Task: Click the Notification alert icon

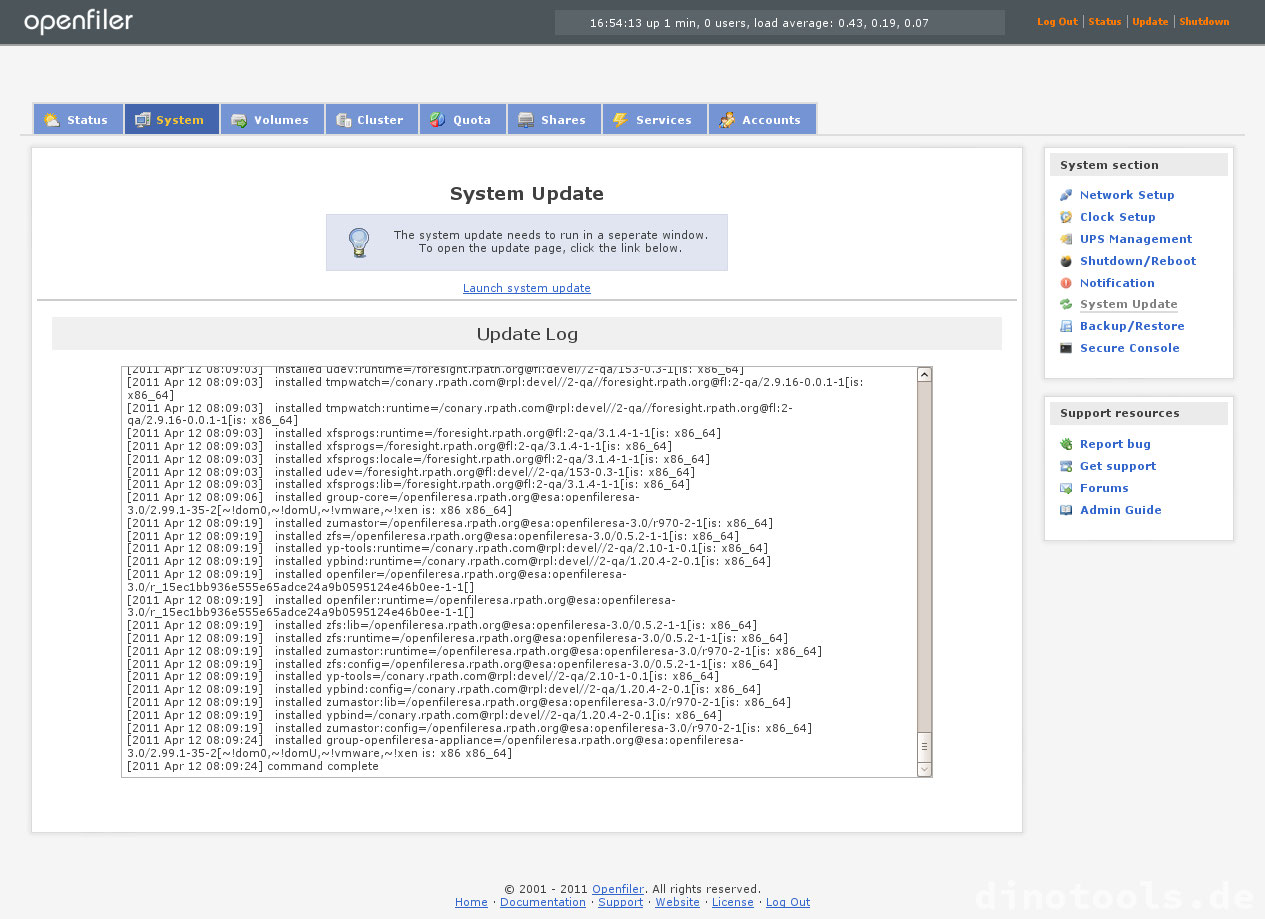Action: click(x=1066, y=283)
